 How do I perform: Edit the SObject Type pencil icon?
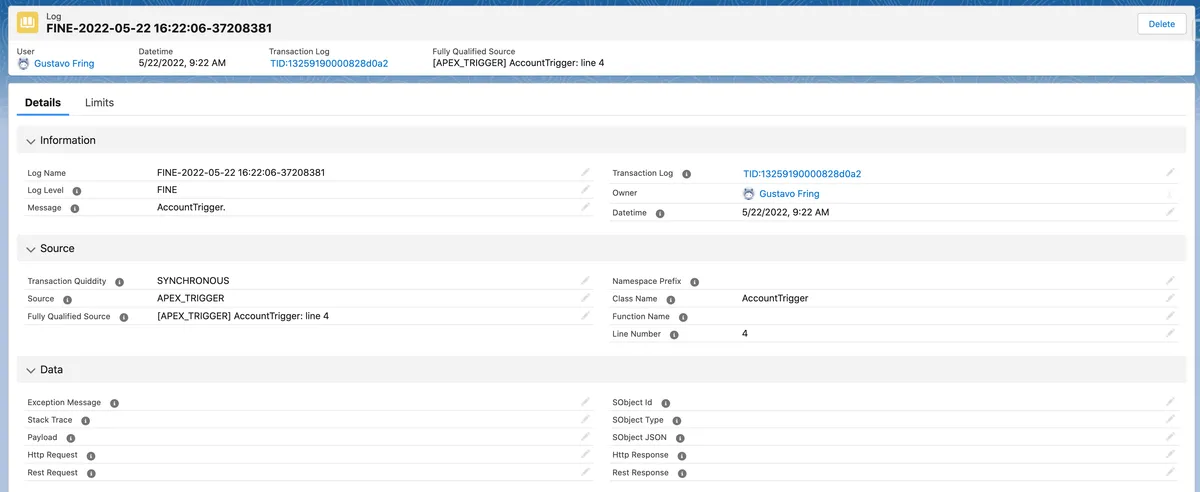tap(1170, 420)
